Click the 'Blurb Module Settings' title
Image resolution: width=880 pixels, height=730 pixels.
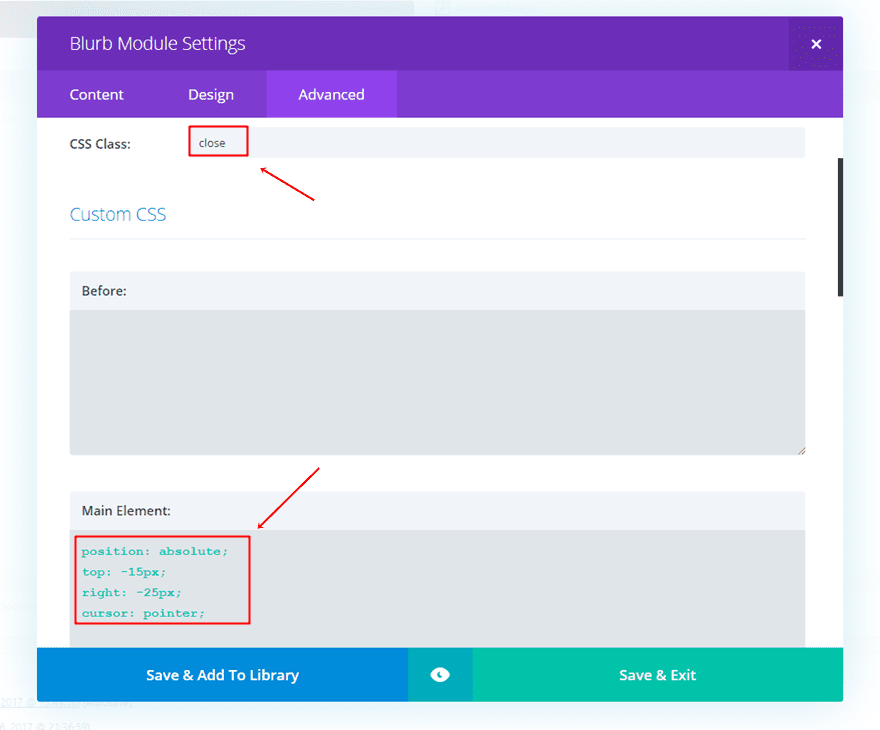tap(157, 44)
